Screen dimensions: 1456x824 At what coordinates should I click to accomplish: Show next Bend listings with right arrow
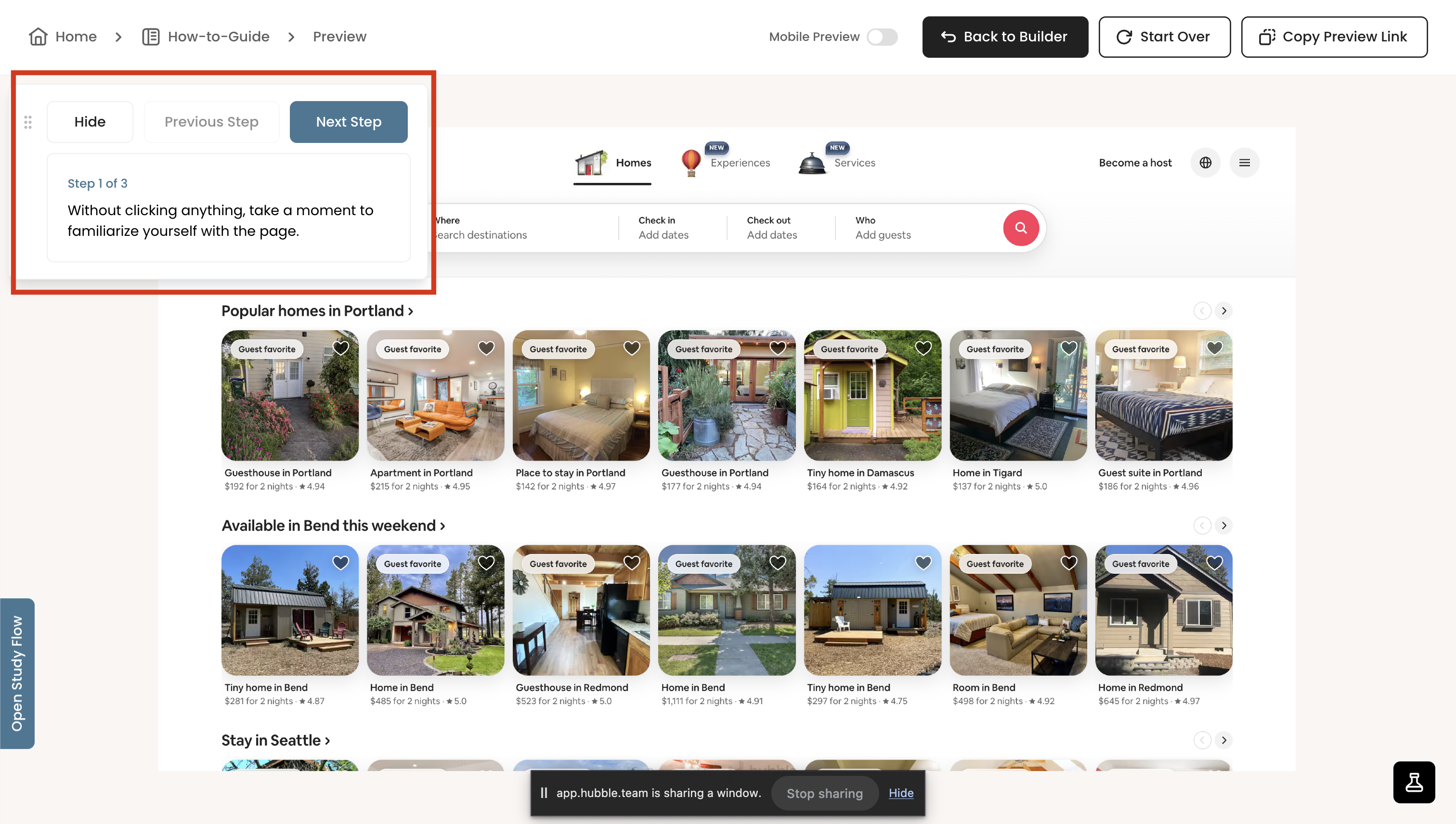tap(1224, 526)
